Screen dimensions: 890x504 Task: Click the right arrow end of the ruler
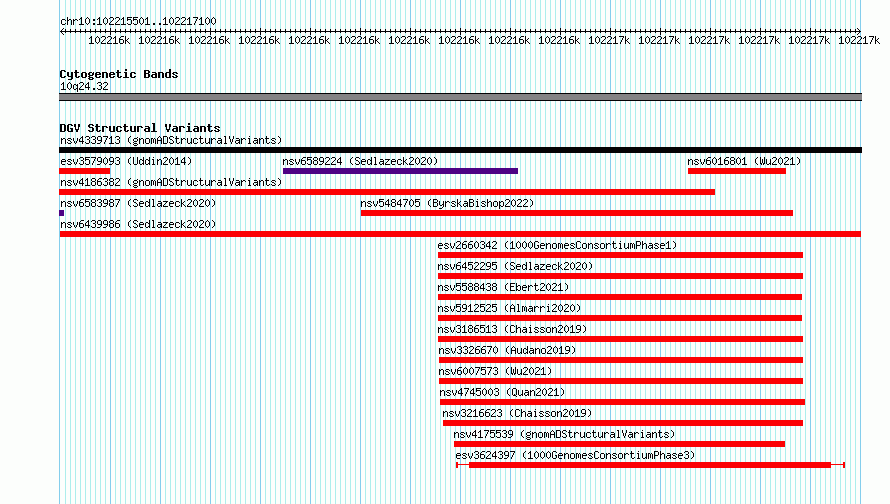click(858, 31)
